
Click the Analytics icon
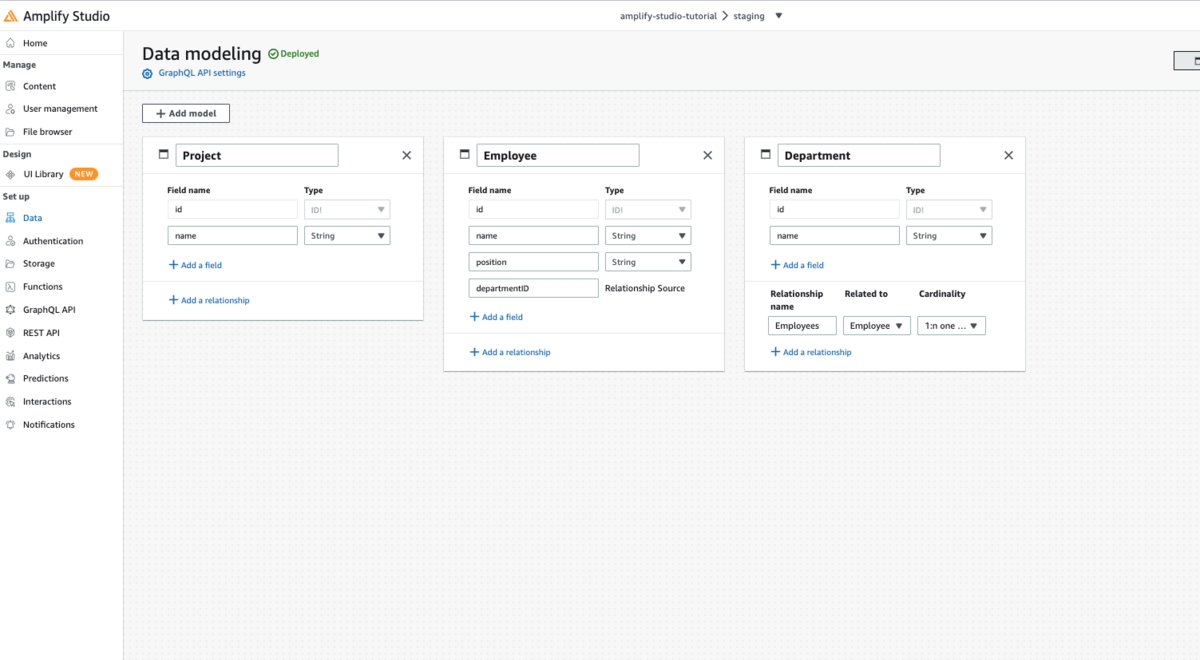[x=10, y=356]
